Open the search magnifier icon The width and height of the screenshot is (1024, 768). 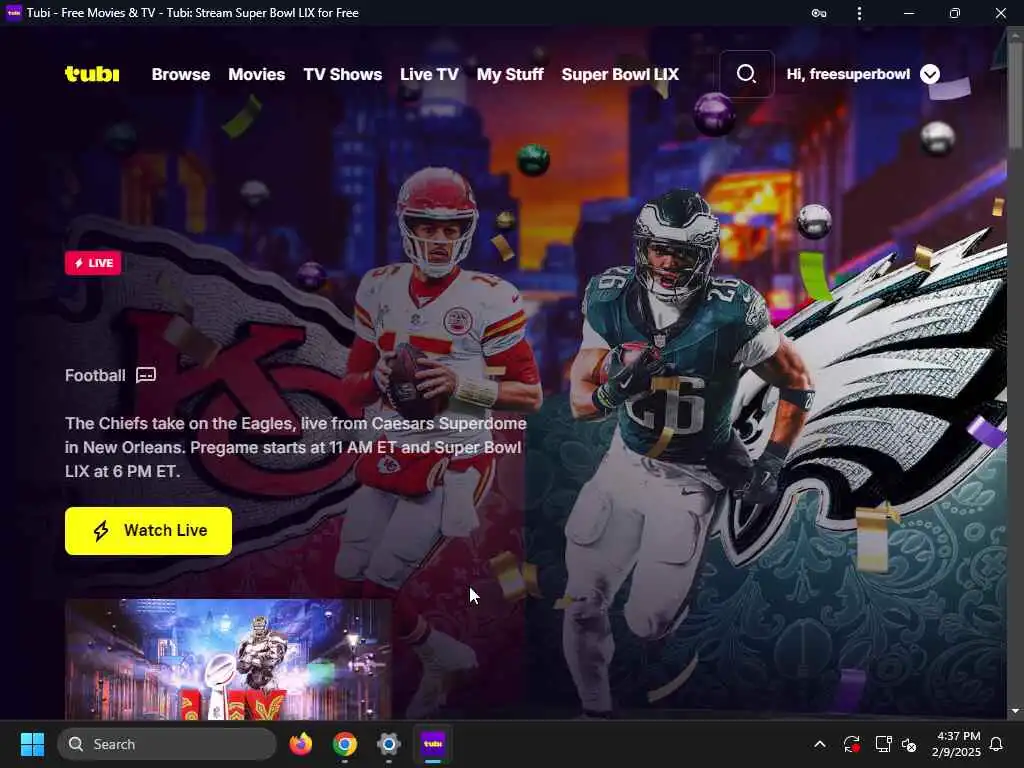(x=746, y=74)
